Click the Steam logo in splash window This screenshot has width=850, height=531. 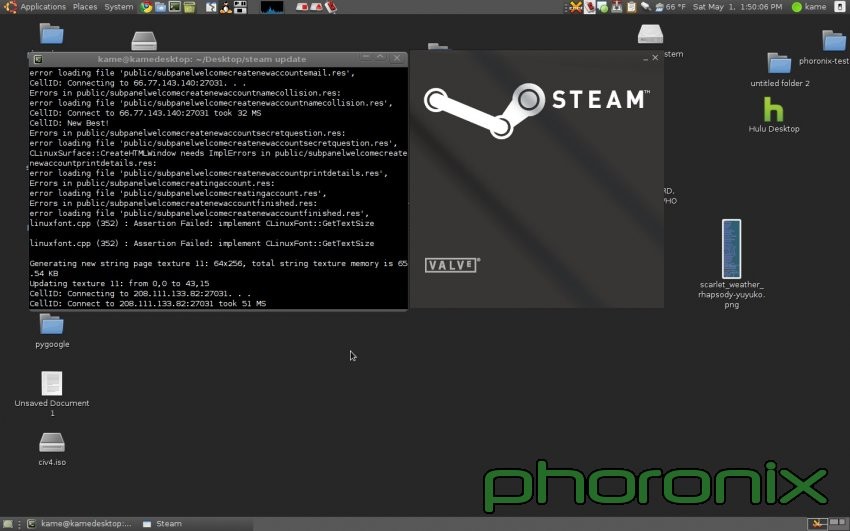point(536,109)
